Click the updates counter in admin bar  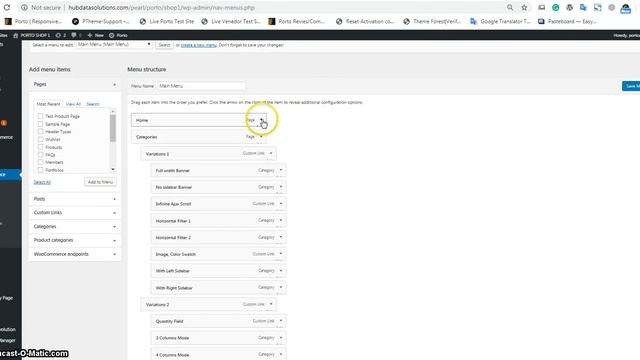point(60,35)
